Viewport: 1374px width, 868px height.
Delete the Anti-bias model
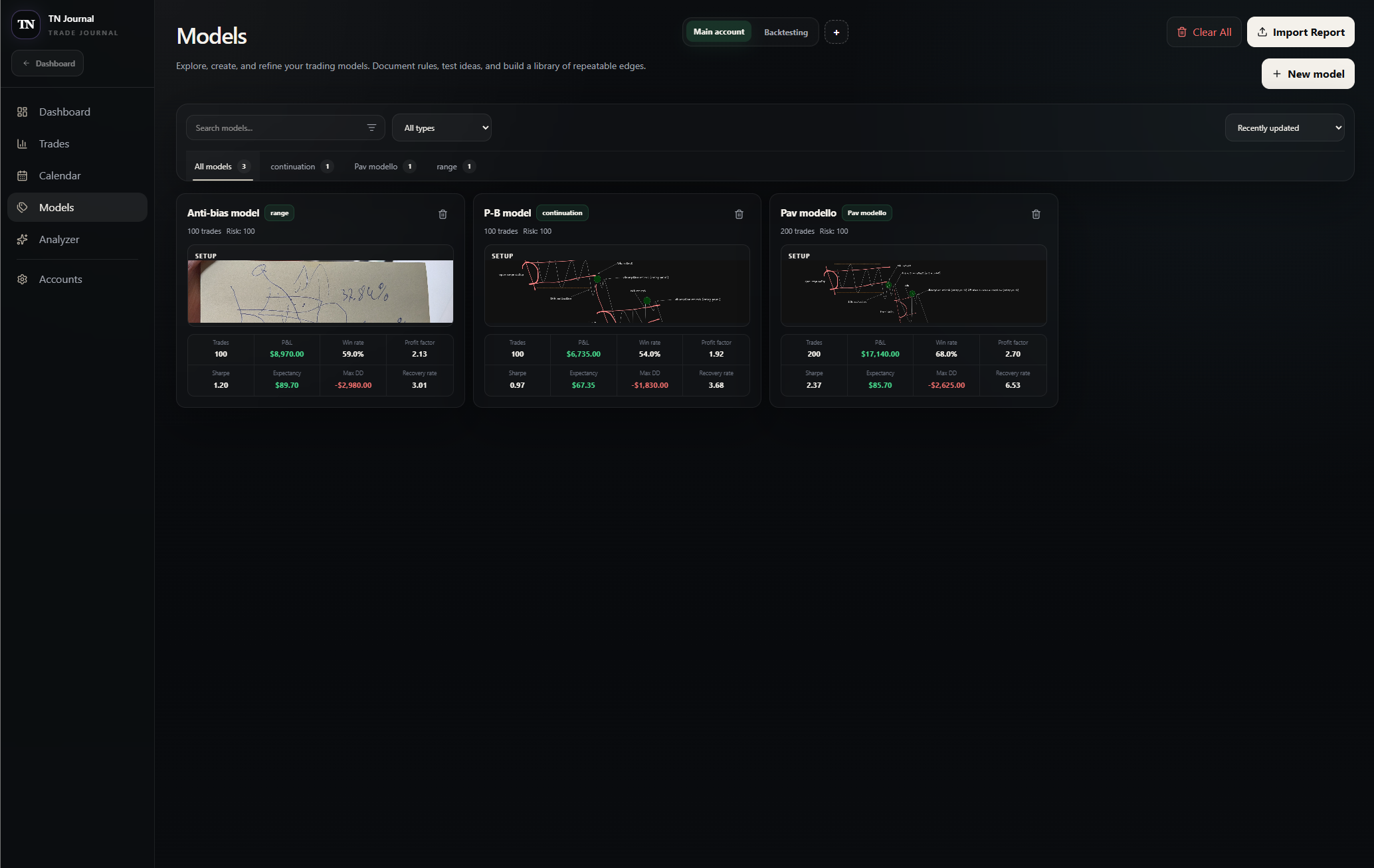coord(442,214)
